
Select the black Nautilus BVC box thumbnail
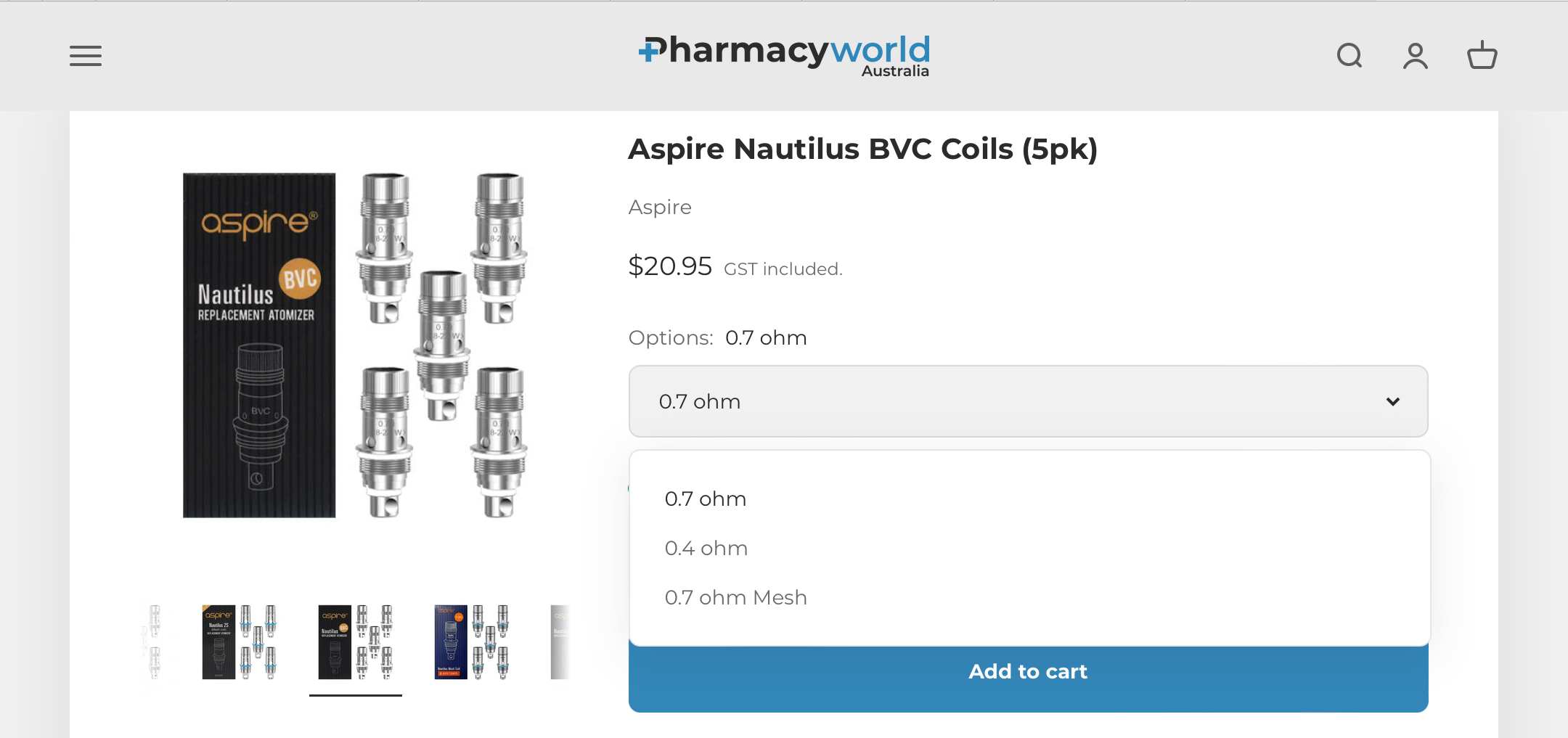click(x=356, y=642)
